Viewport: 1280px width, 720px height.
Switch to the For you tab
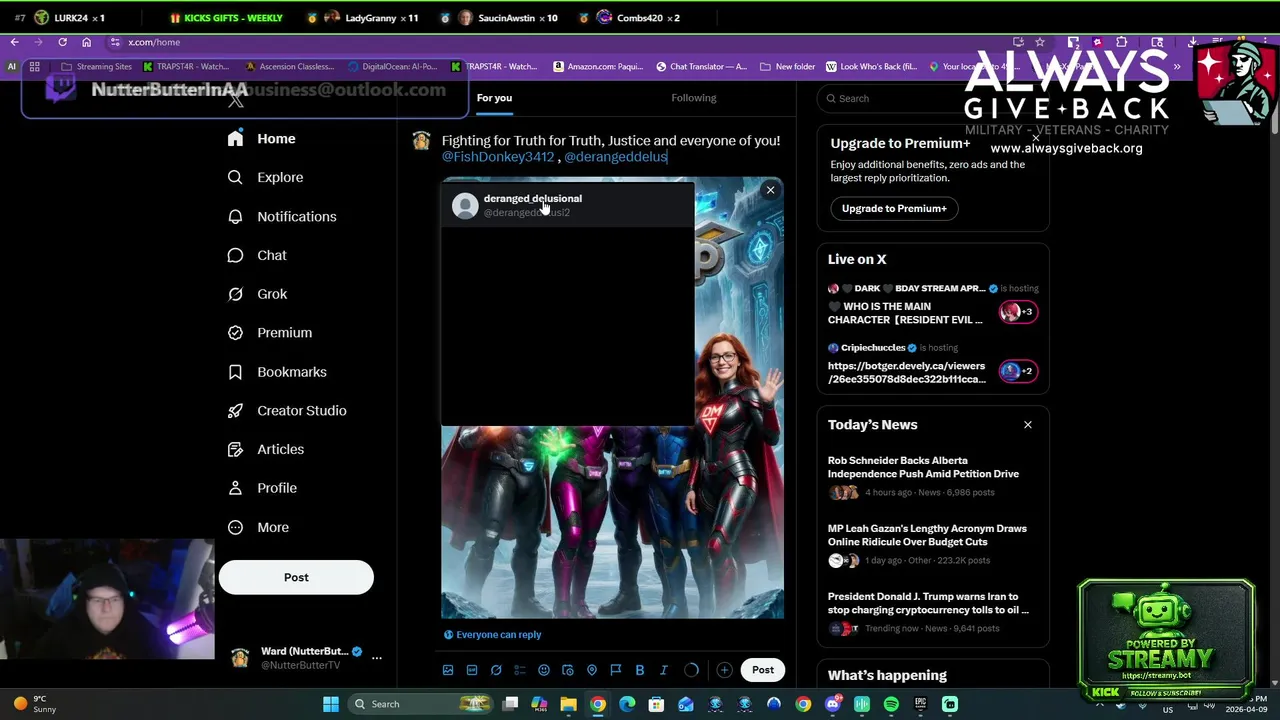point(494,98)
